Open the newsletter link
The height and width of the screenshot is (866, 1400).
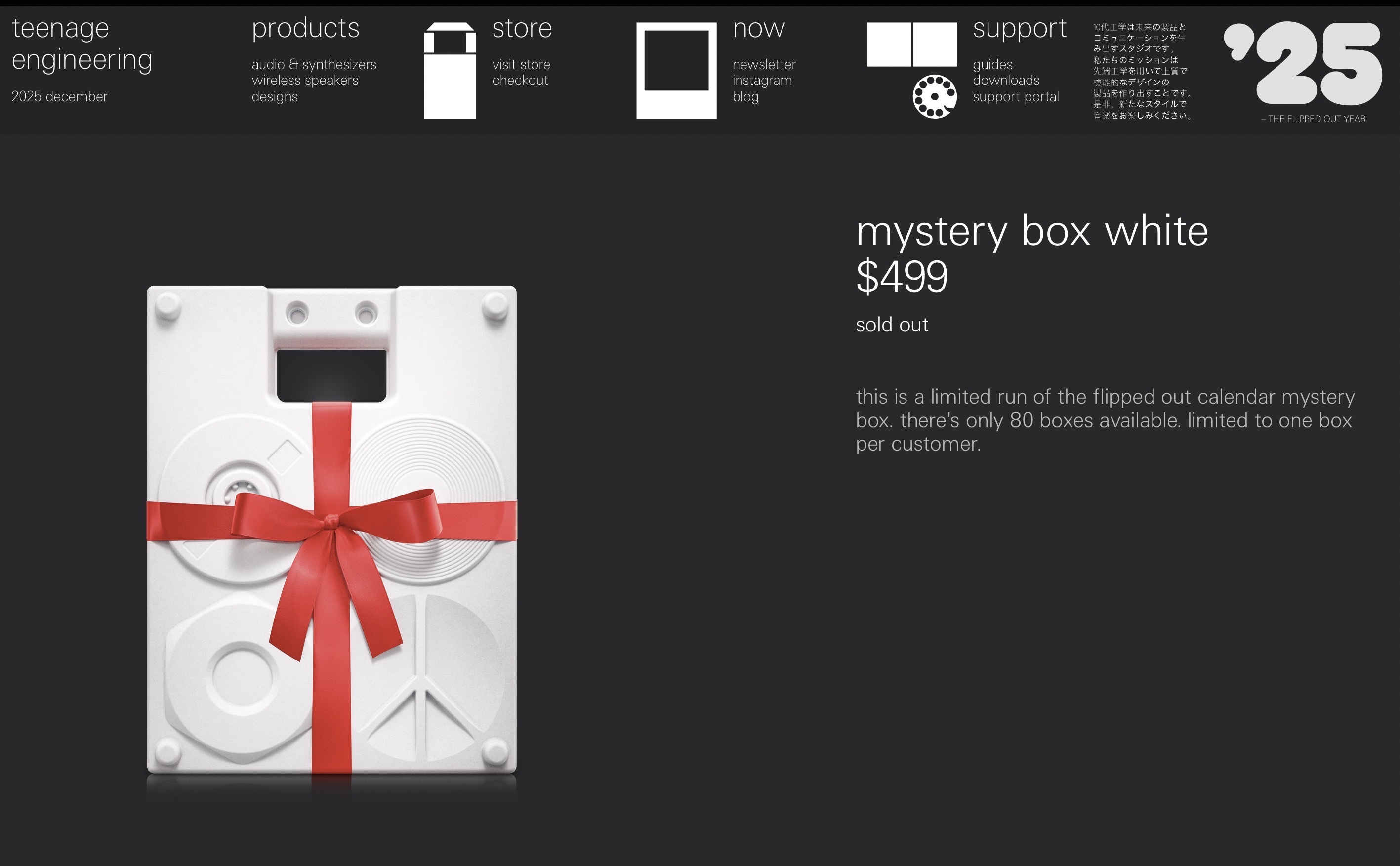point(764,64)
